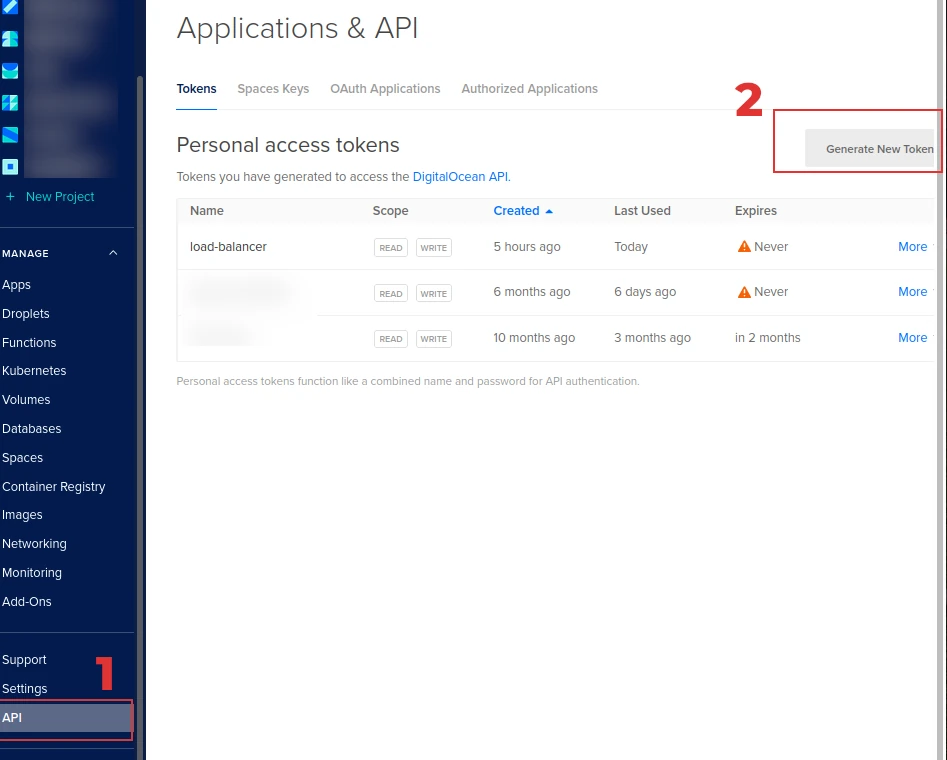Toggle the WRITE scope on load-balancer token
This screenshot has height=760, width=947.
click(x=433, y=247)
